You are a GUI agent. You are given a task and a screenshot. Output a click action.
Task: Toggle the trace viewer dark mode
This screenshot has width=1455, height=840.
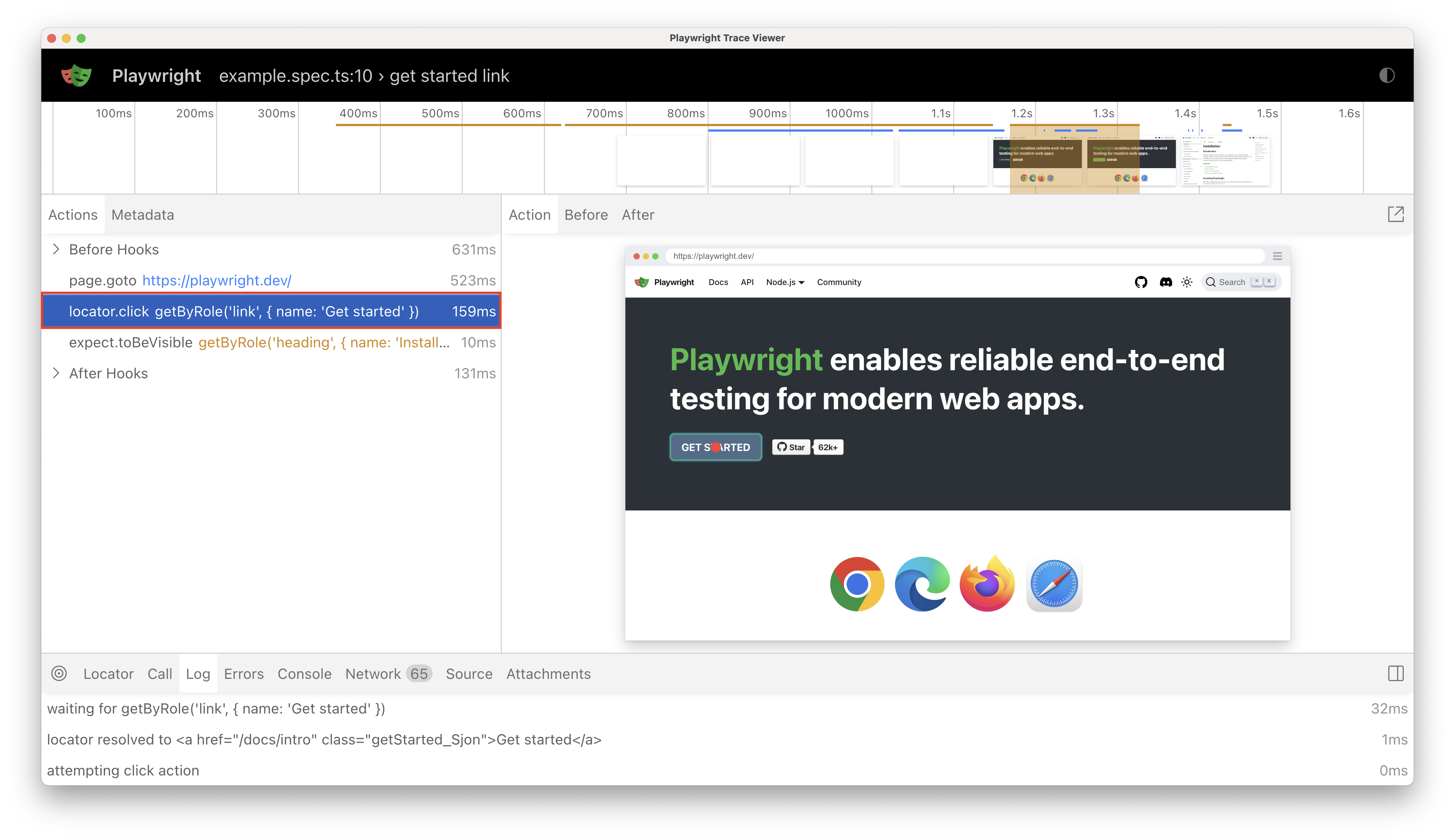click(1388, 76)
